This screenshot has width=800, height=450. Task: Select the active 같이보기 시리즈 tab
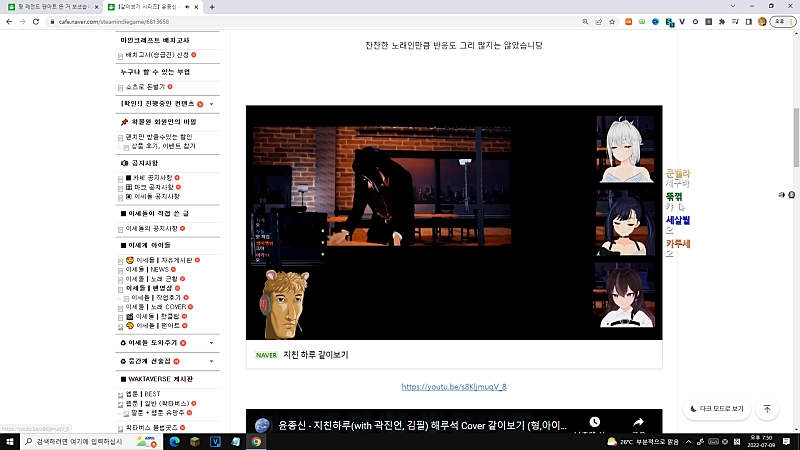tap(148, 7)
